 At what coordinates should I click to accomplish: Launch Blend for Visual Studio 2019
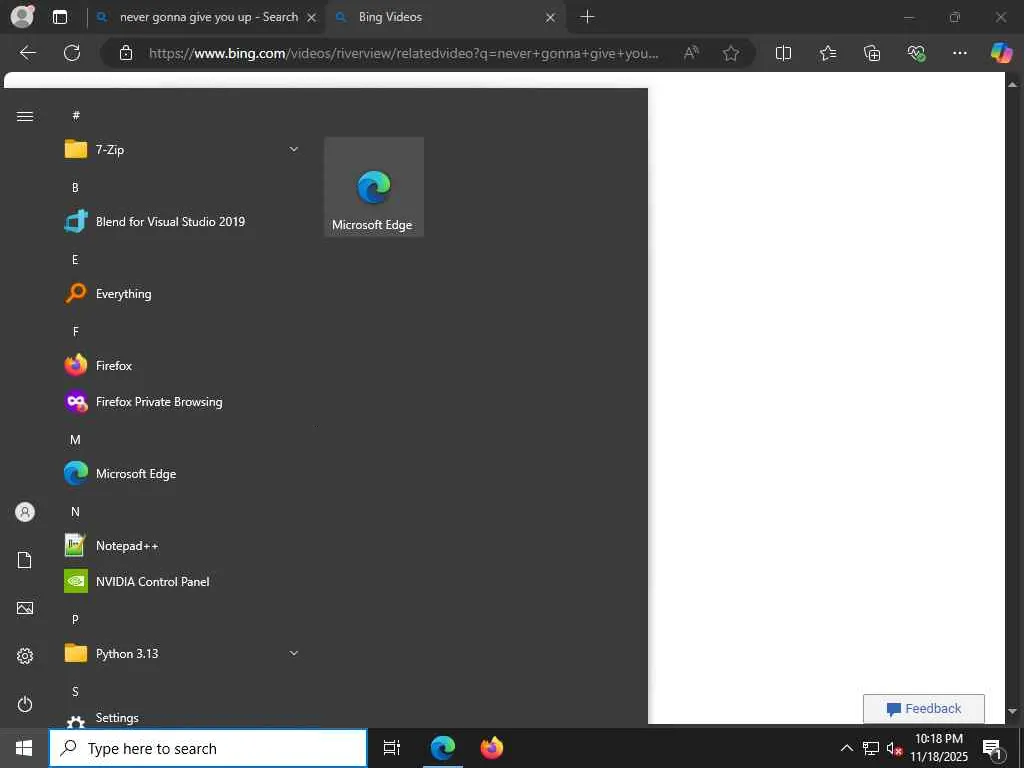(182, 221)
